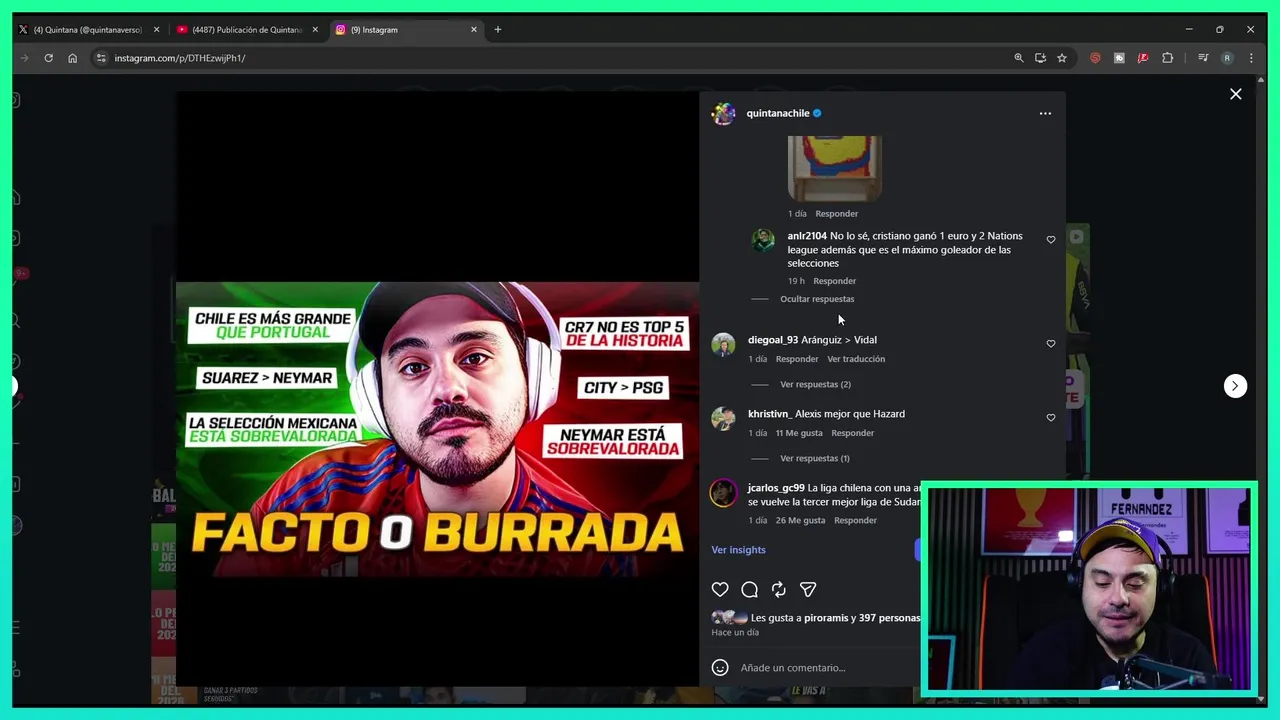Open Chrome profile avatar R
Screen dimensions: 1280x720
(1227, 58)
